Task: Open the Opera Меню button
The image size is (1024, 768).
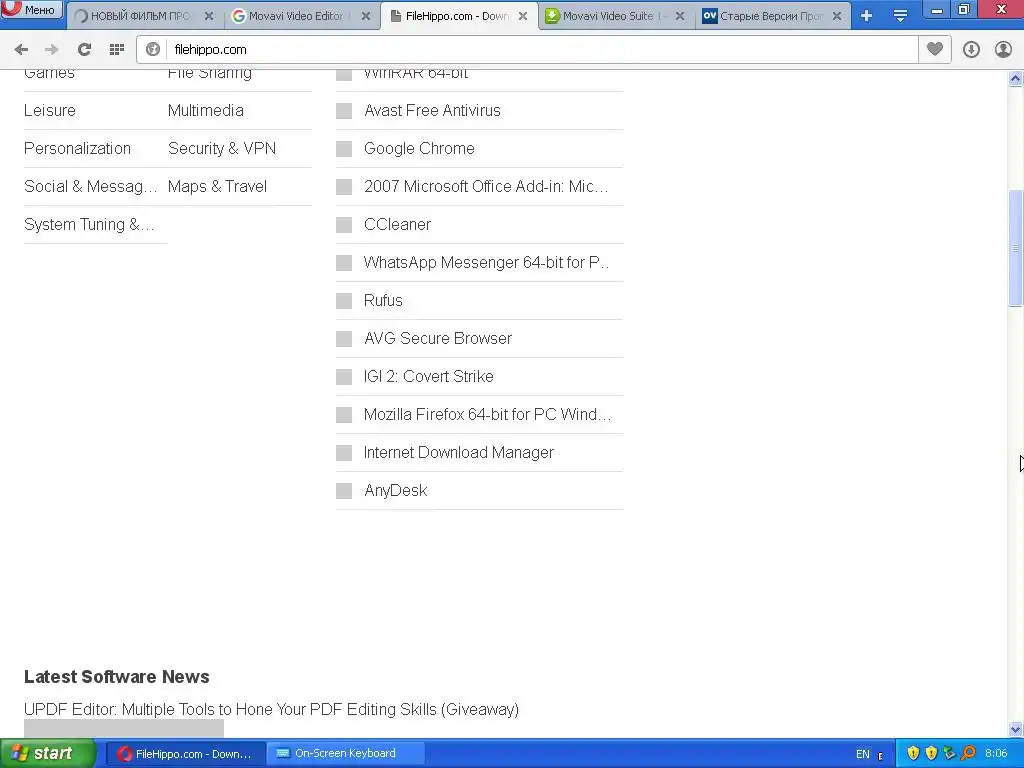Action: pos(32,10)
